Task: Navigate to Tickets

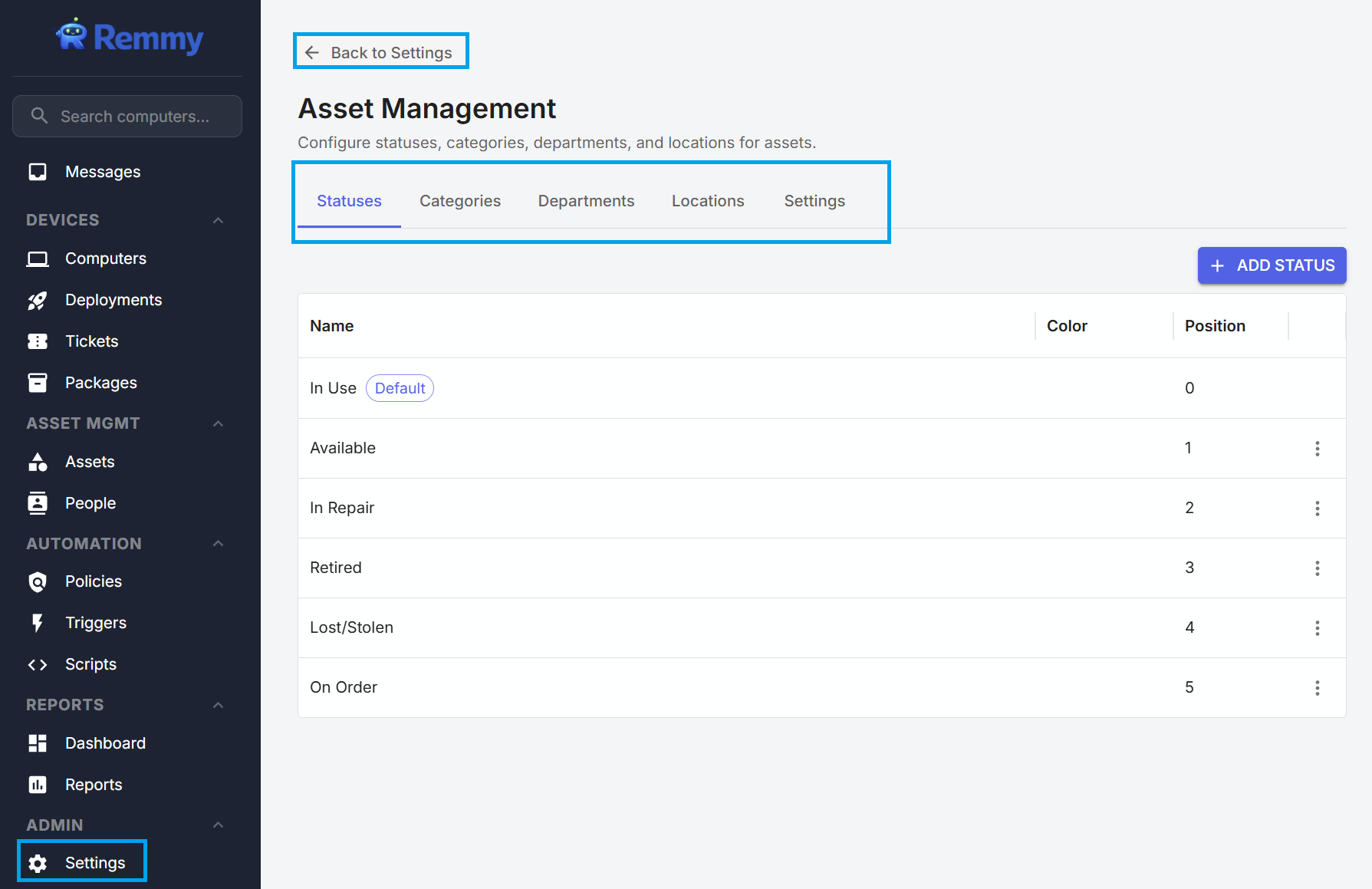Action: [x=91, y=341]
